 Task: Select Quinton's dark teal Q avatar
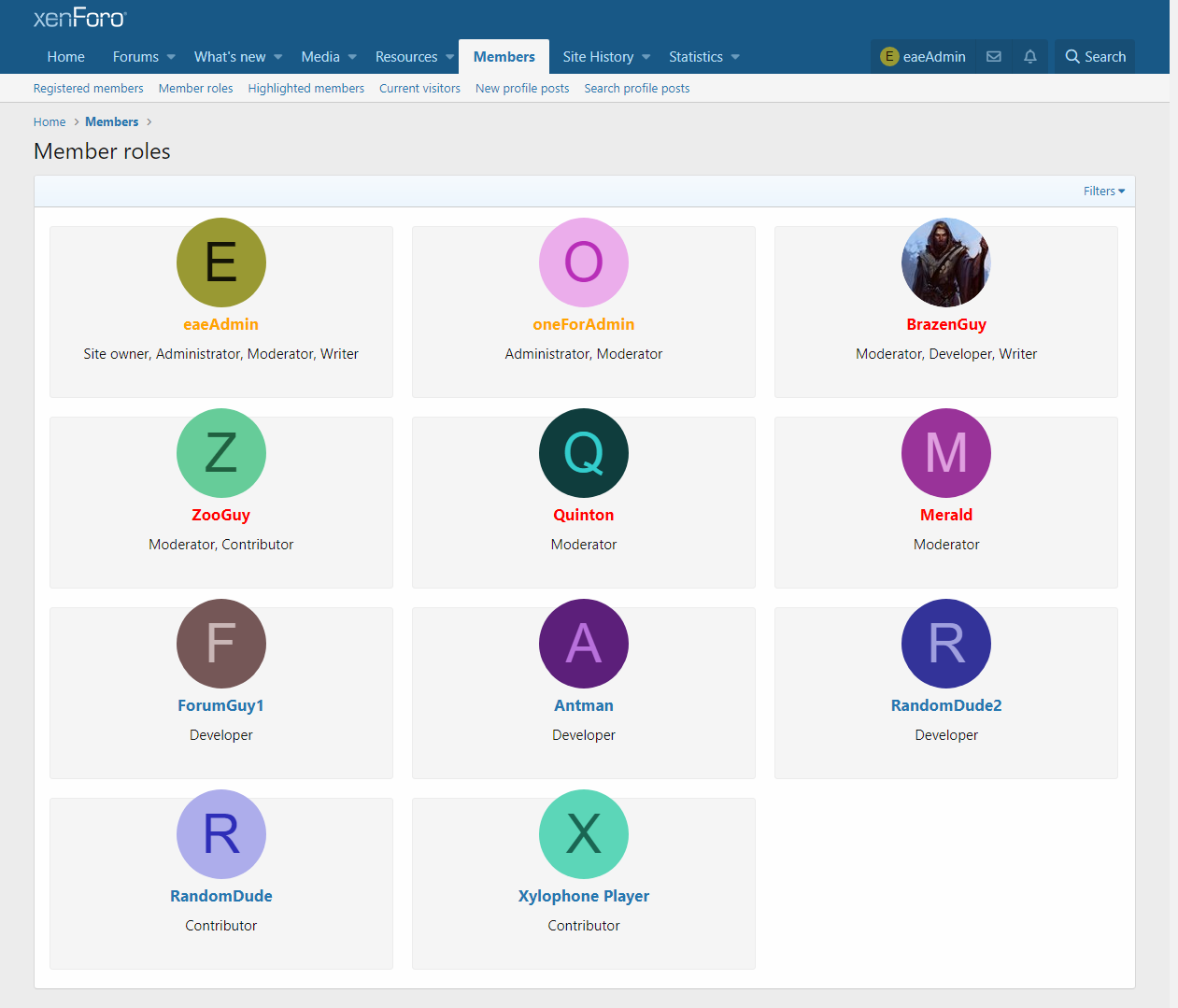pos(584,453)
